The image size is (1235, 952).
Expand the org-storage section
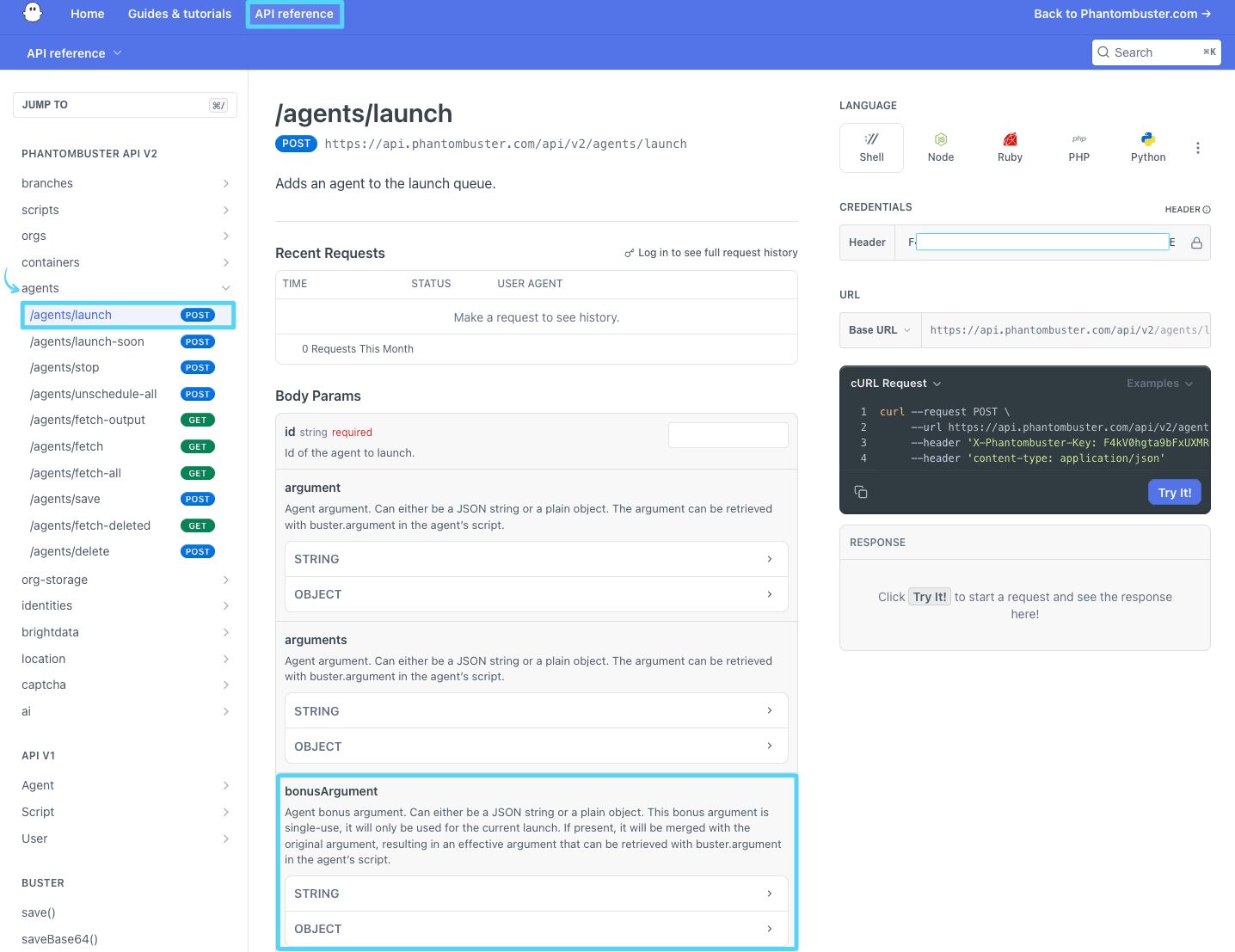[x=125, y=580]
